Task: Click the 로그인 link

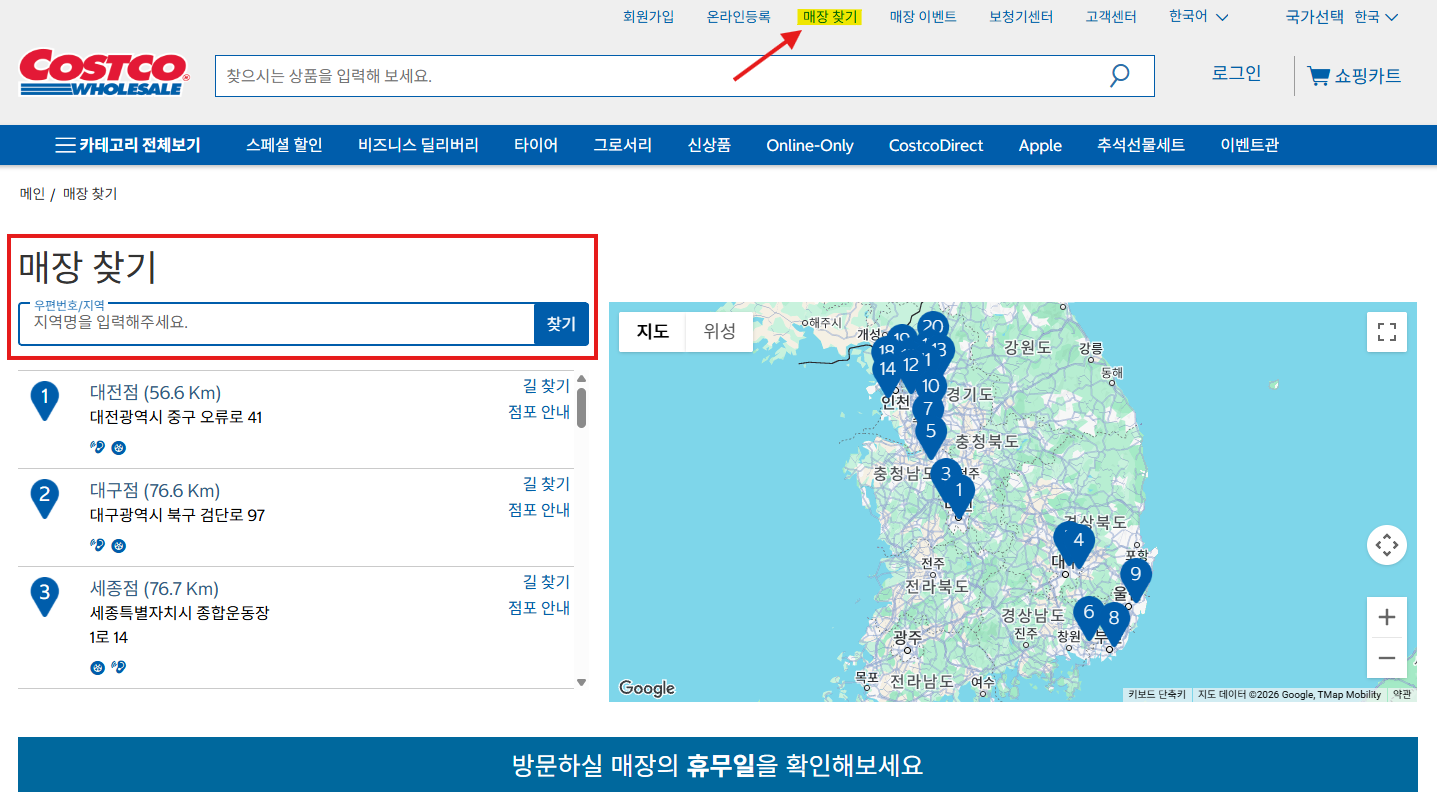Action: tap(1237, 73)
